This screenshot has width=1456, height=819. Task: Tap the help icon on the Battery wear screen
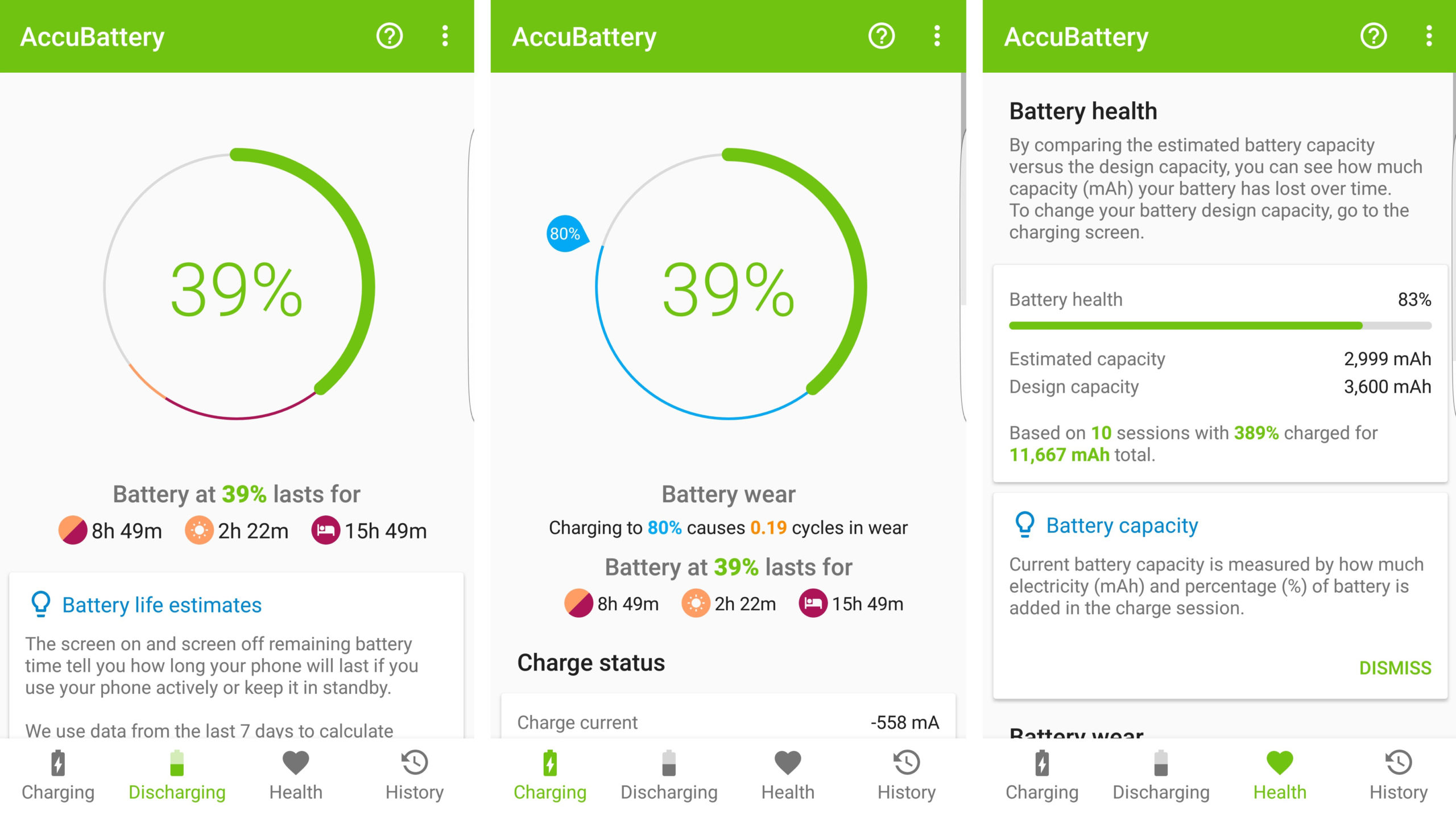click(x=881, y=36)
